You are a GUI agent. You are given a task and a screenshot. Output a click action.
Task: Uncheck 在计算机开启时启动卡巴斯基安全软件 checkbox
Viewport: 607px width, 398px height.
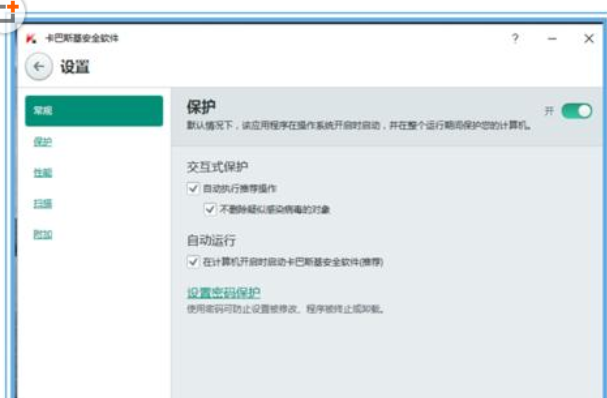[x=193, y=262]
